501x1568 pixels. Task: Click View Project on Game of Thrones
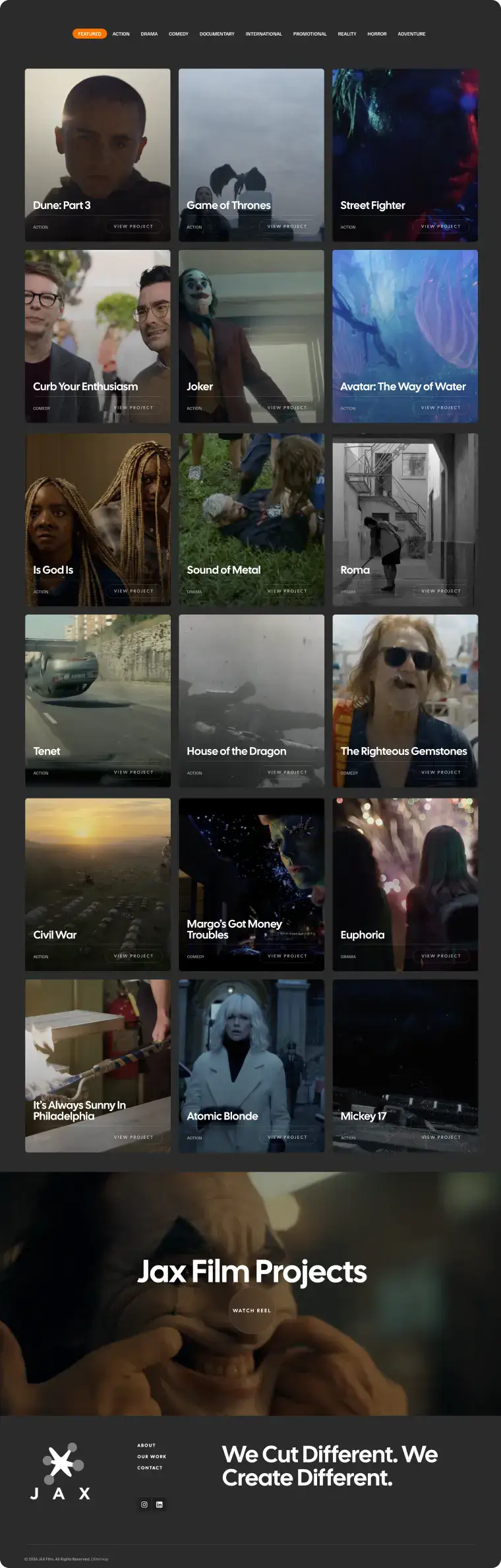287,226
